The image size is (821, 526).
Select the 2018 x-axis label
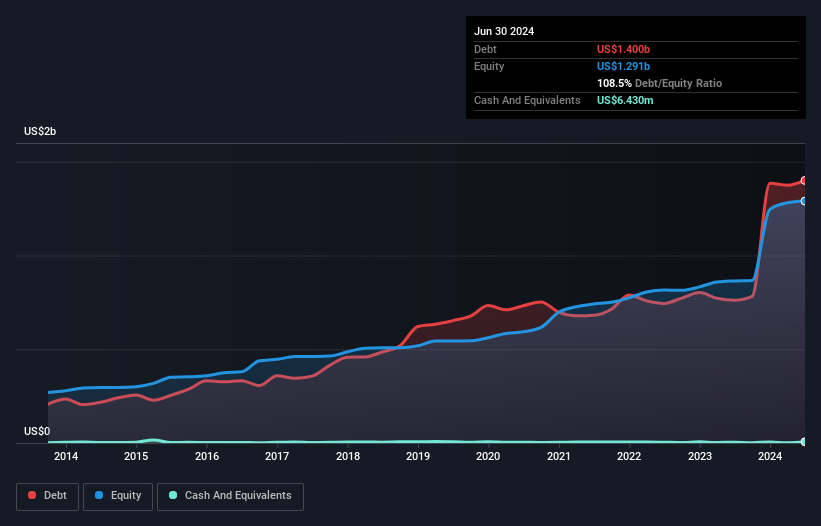pos(348,456)
